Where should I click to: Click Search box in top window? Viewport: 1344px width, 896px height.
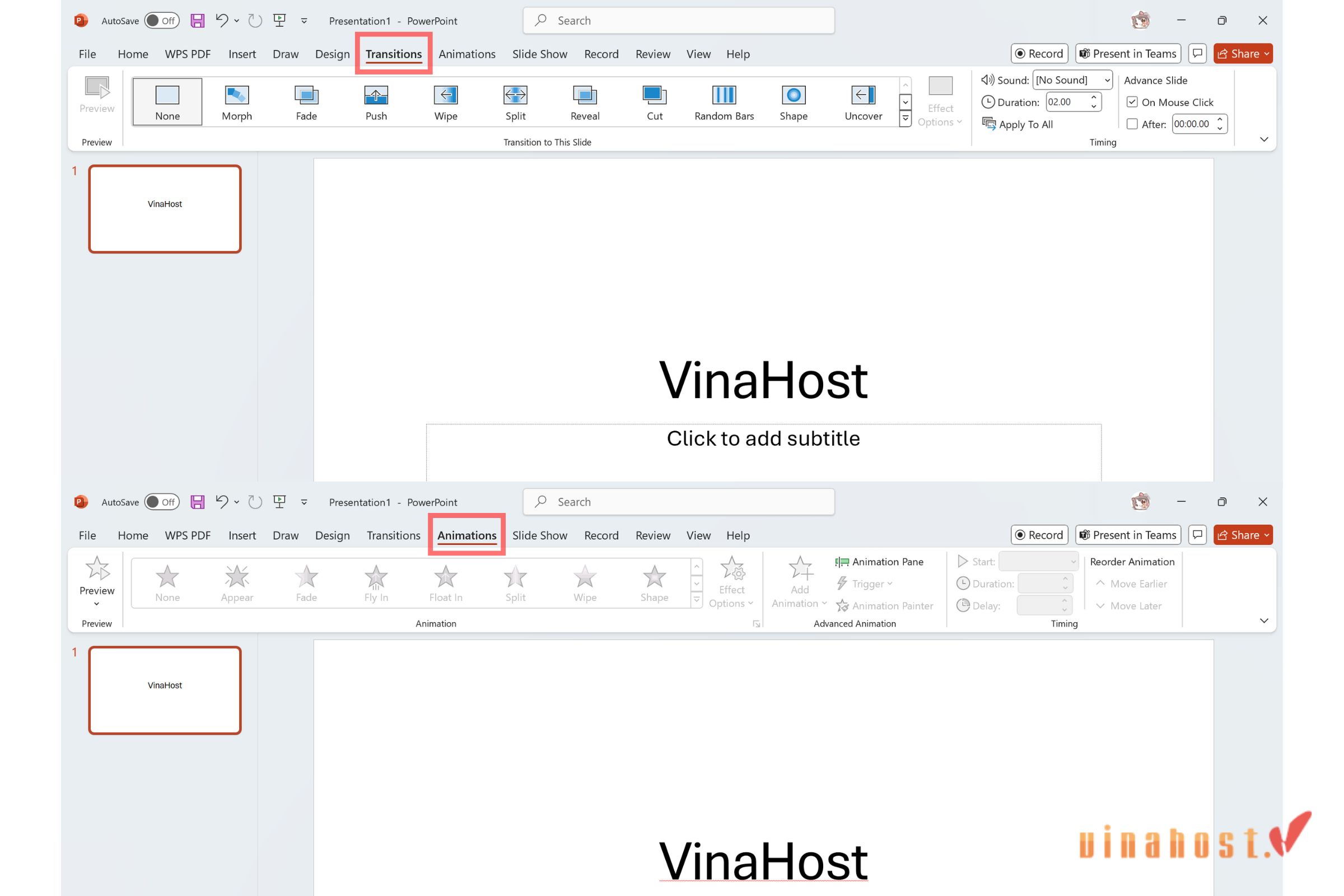pos(678,21)
